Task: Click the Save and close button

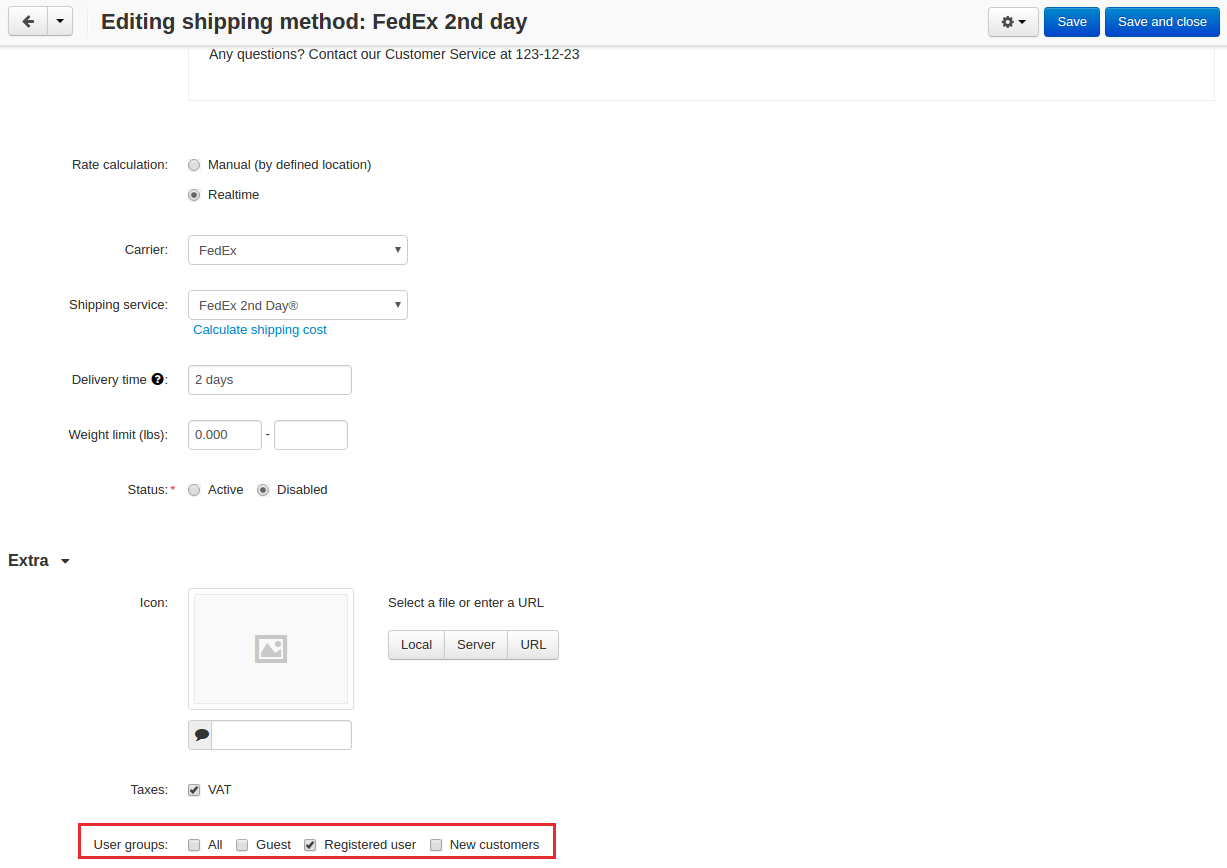Action: (1162, 22)
